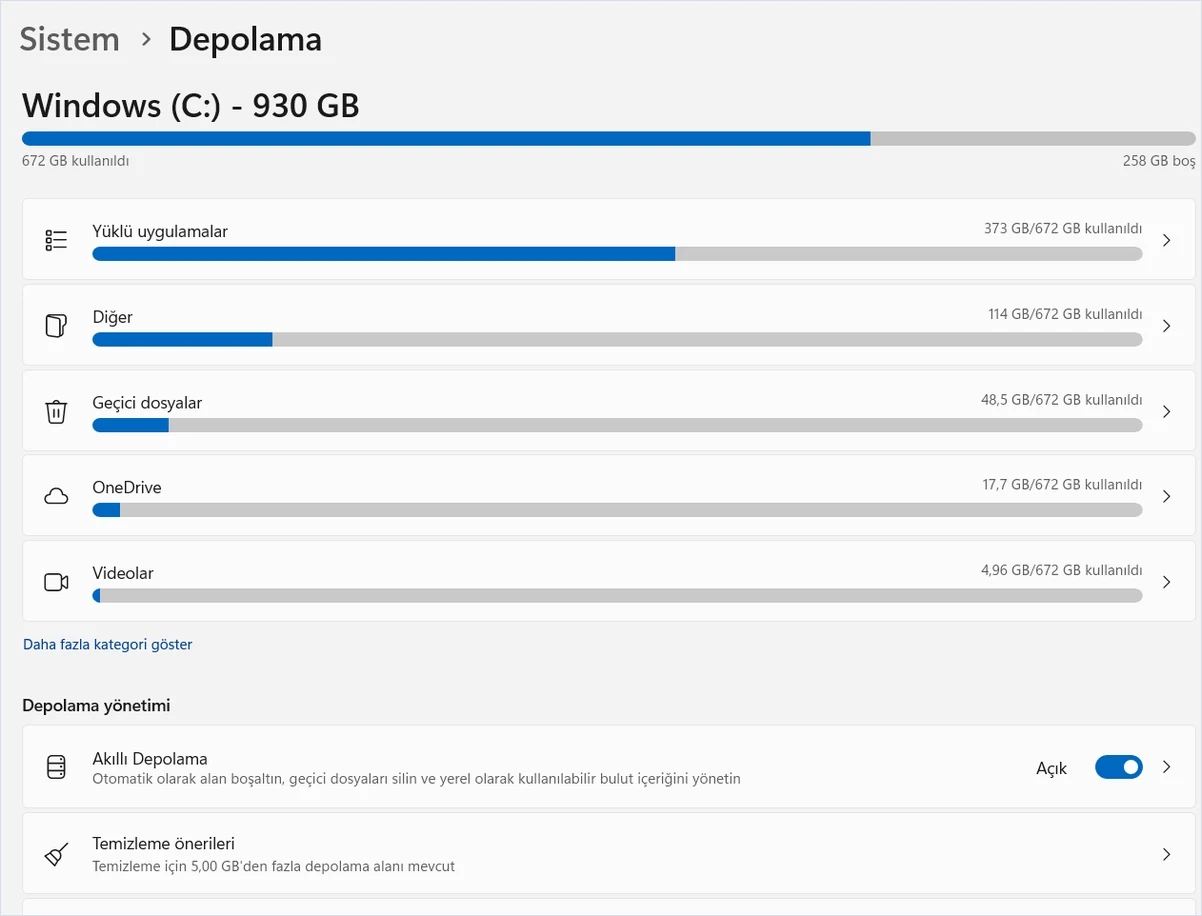Viewport: 1202px width, 916px height.
Task: Click the Videolar camera icon
Action: pos(56,582)
